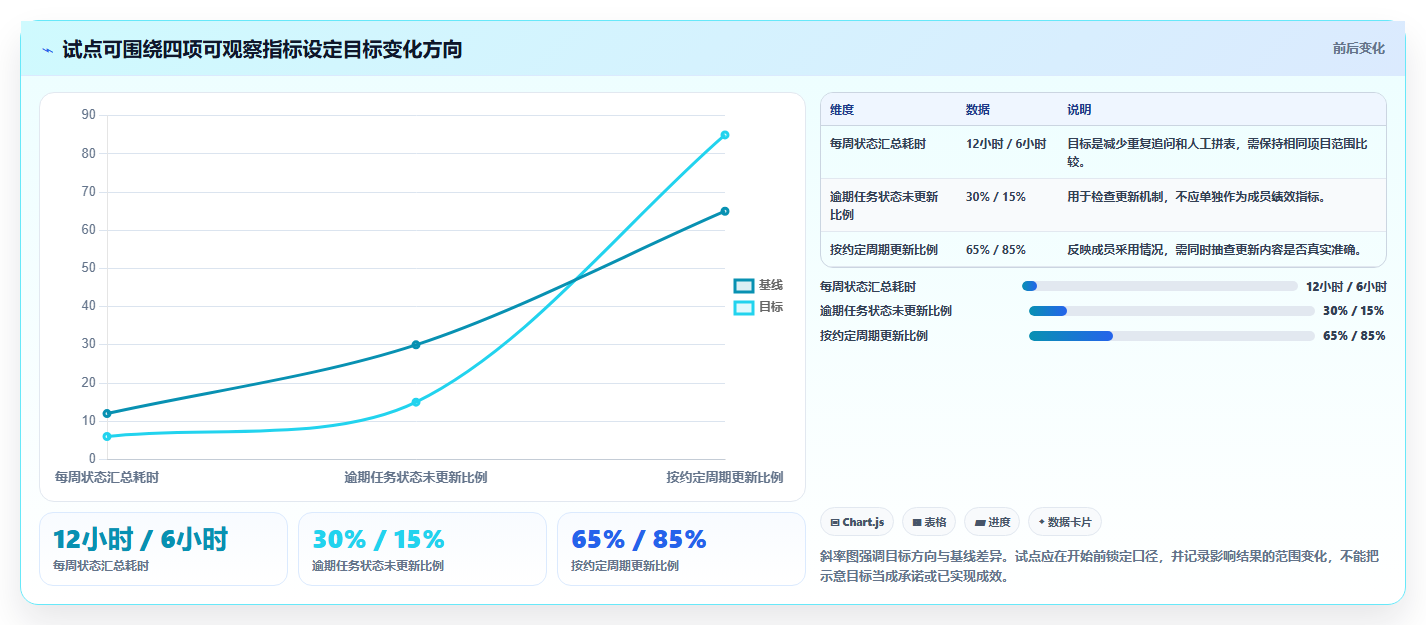1426x625 pixels.
Task: Click the lightning icon beside the title
Action: pos(48,50)
